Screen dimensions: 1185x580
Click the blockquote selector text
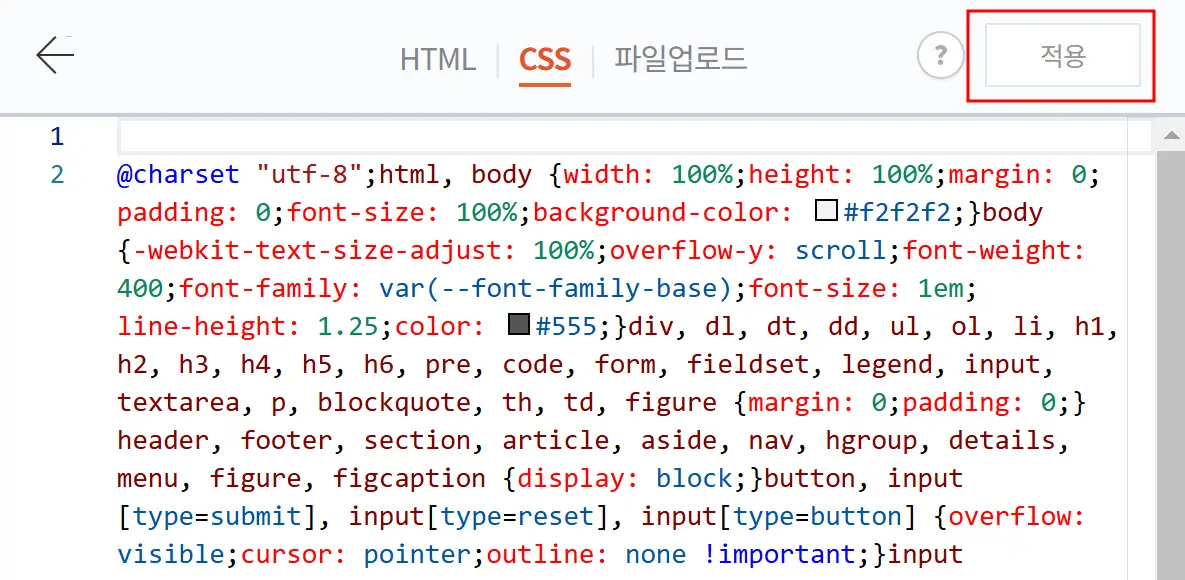point(394,402)
